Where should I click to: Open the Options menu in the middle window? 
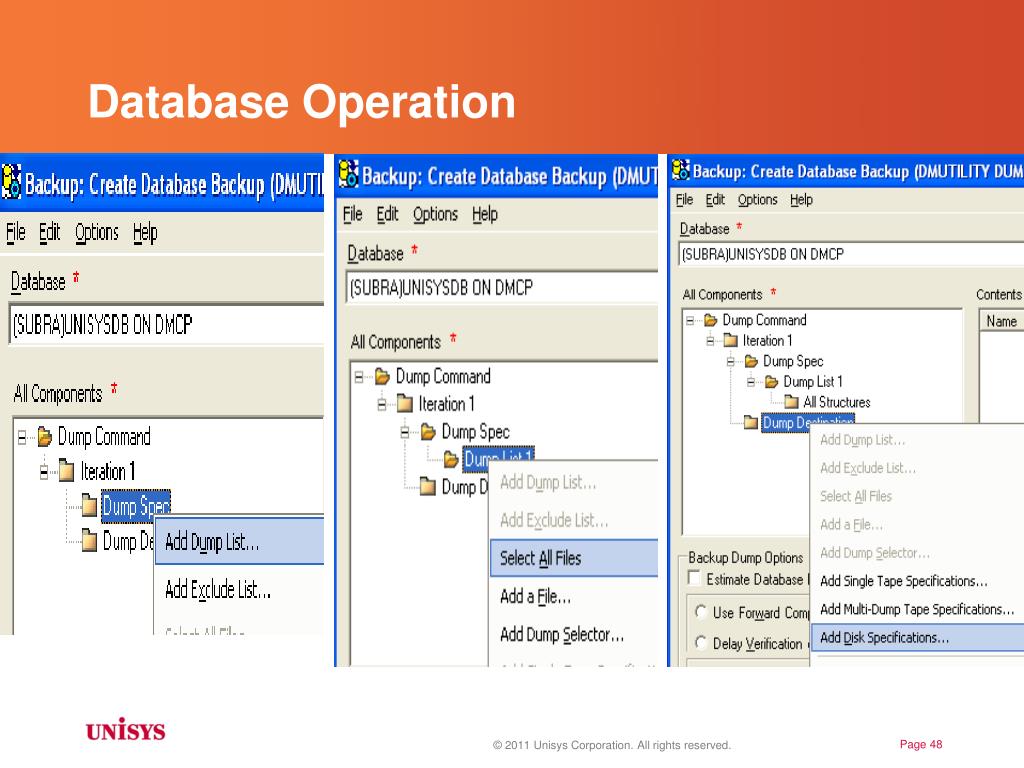pos(435,215)
